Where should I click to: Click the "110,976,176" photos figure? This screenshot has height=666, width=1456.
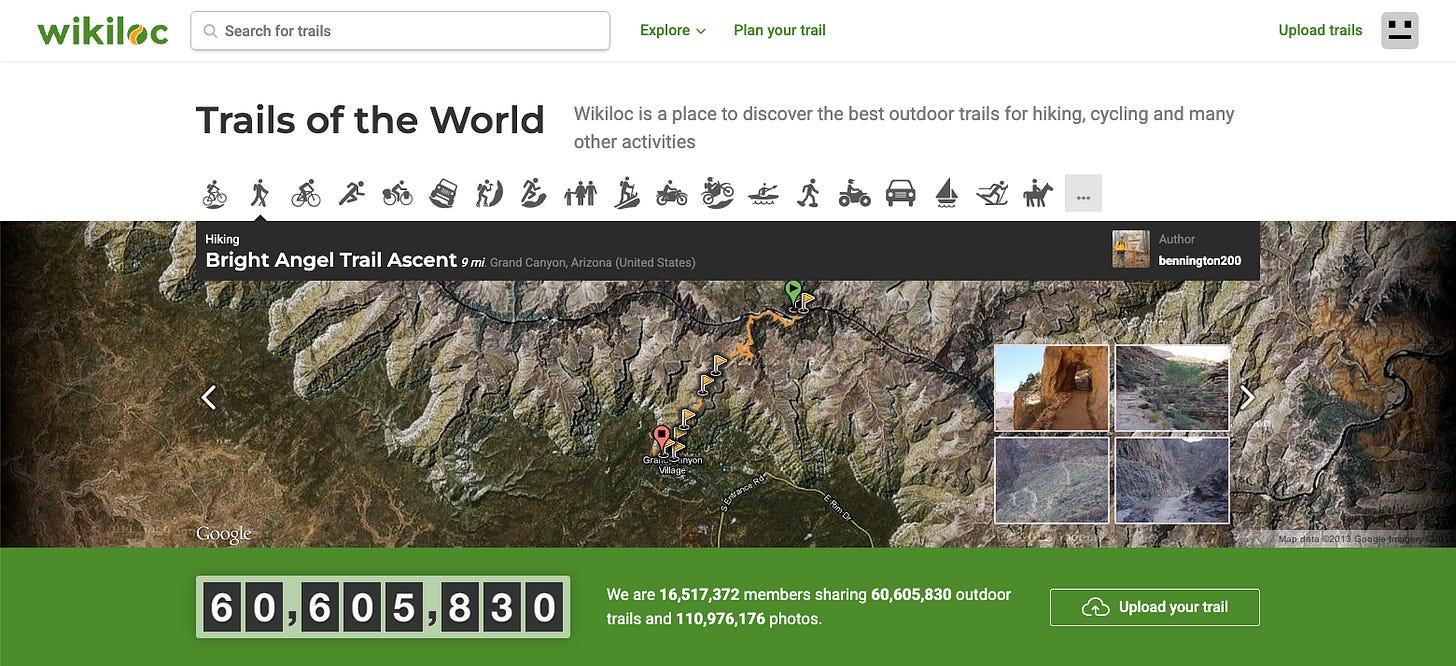click(x=721, y=619)
